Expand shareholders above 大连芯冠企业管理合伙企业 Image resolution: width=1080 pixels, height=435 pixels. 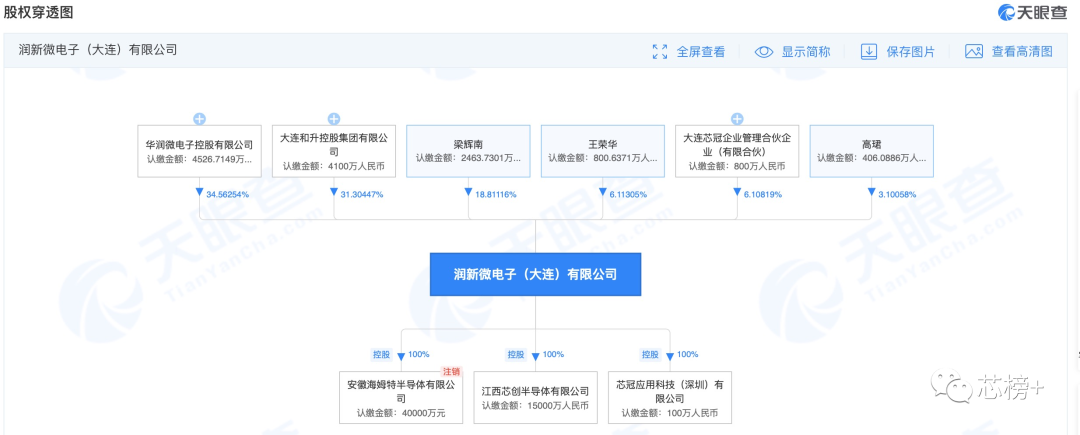pyautogui.click(x=737, y=119)
